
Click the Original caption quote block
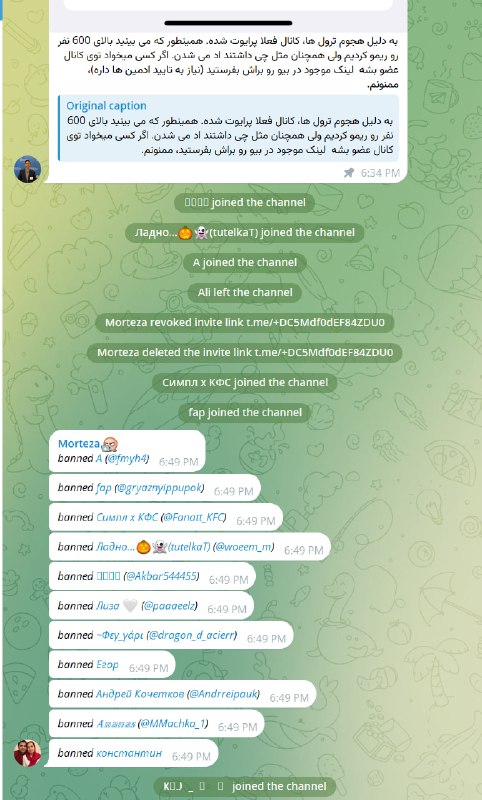point(229,128)
